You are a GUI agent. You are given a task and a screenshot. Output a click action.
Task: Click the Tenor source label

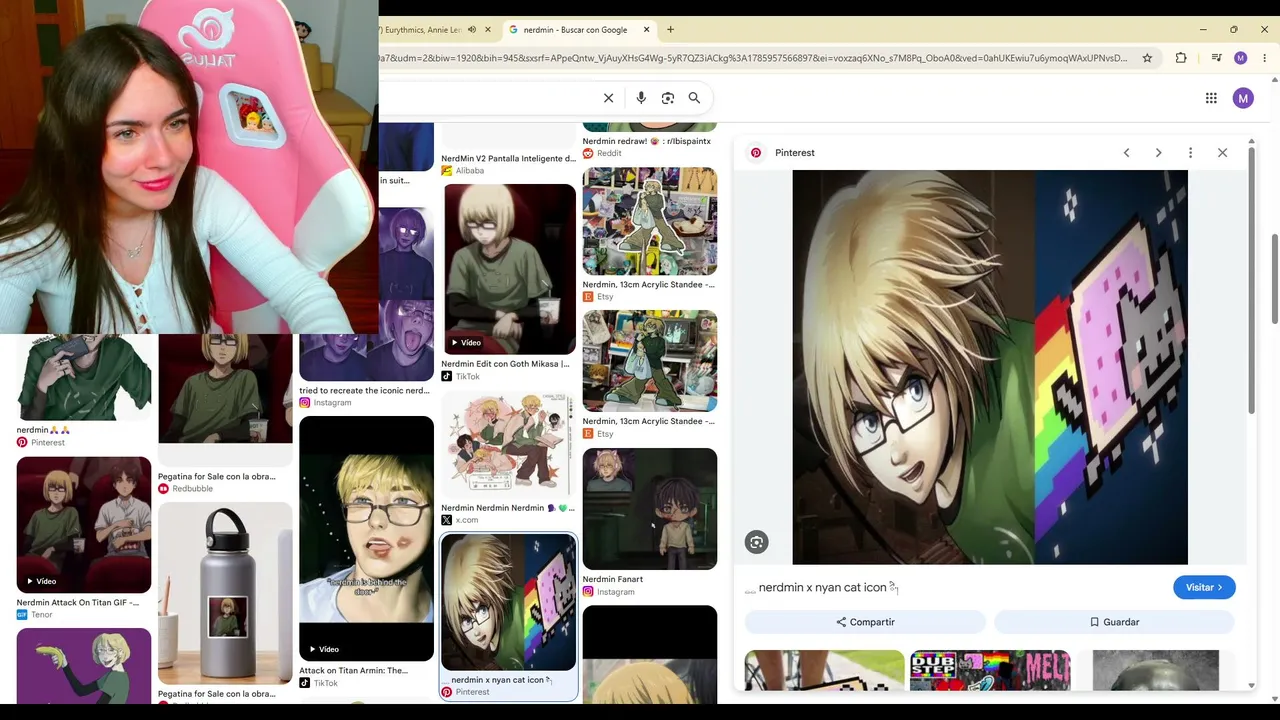point(42,615)
